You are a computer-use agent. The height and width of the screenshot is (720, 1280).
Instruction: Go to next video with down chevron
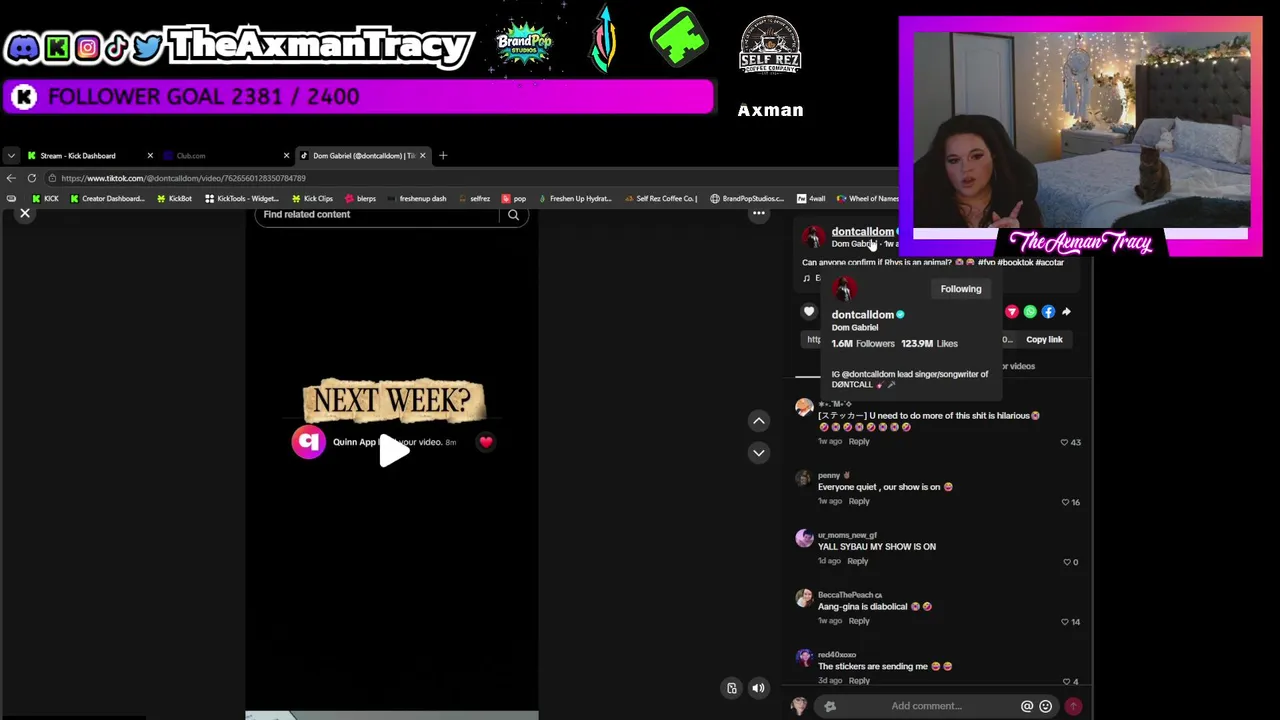click(x=759, y=453)
